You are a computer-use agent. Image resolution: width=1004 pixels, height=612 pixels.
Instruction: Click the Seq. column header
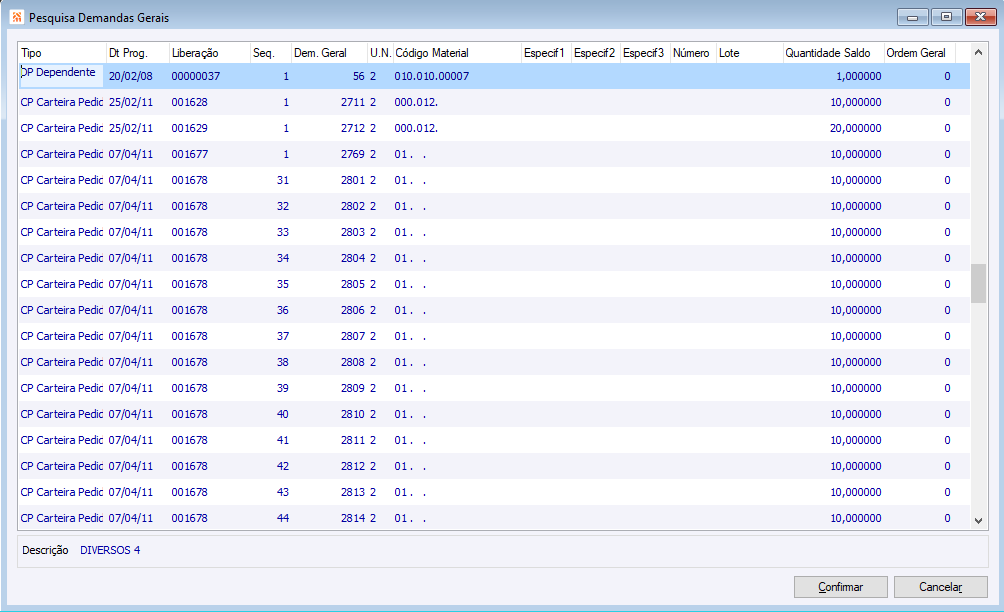(271, 53)
